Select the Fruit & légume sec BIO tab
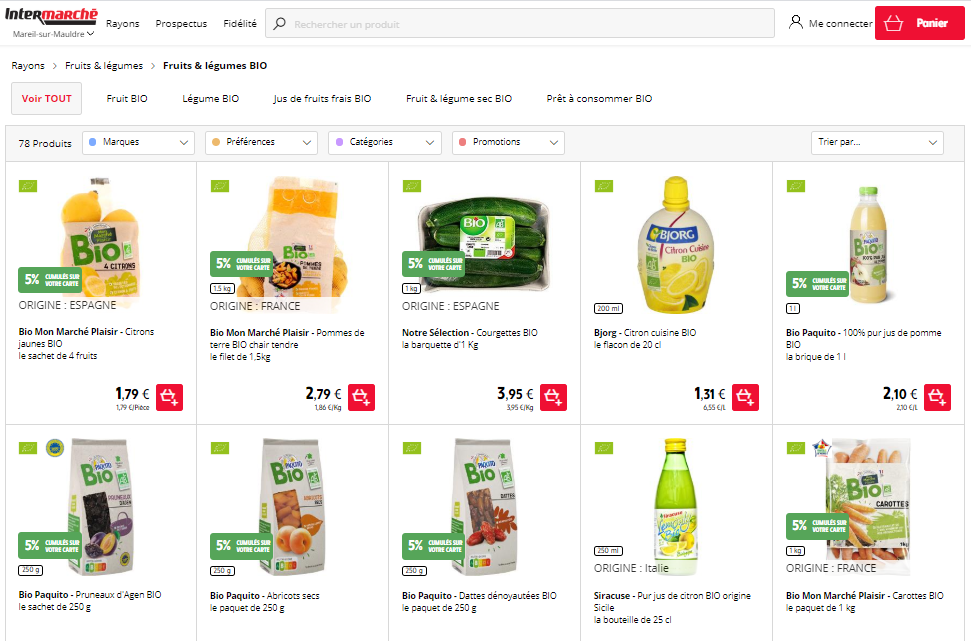 point(459,98)
